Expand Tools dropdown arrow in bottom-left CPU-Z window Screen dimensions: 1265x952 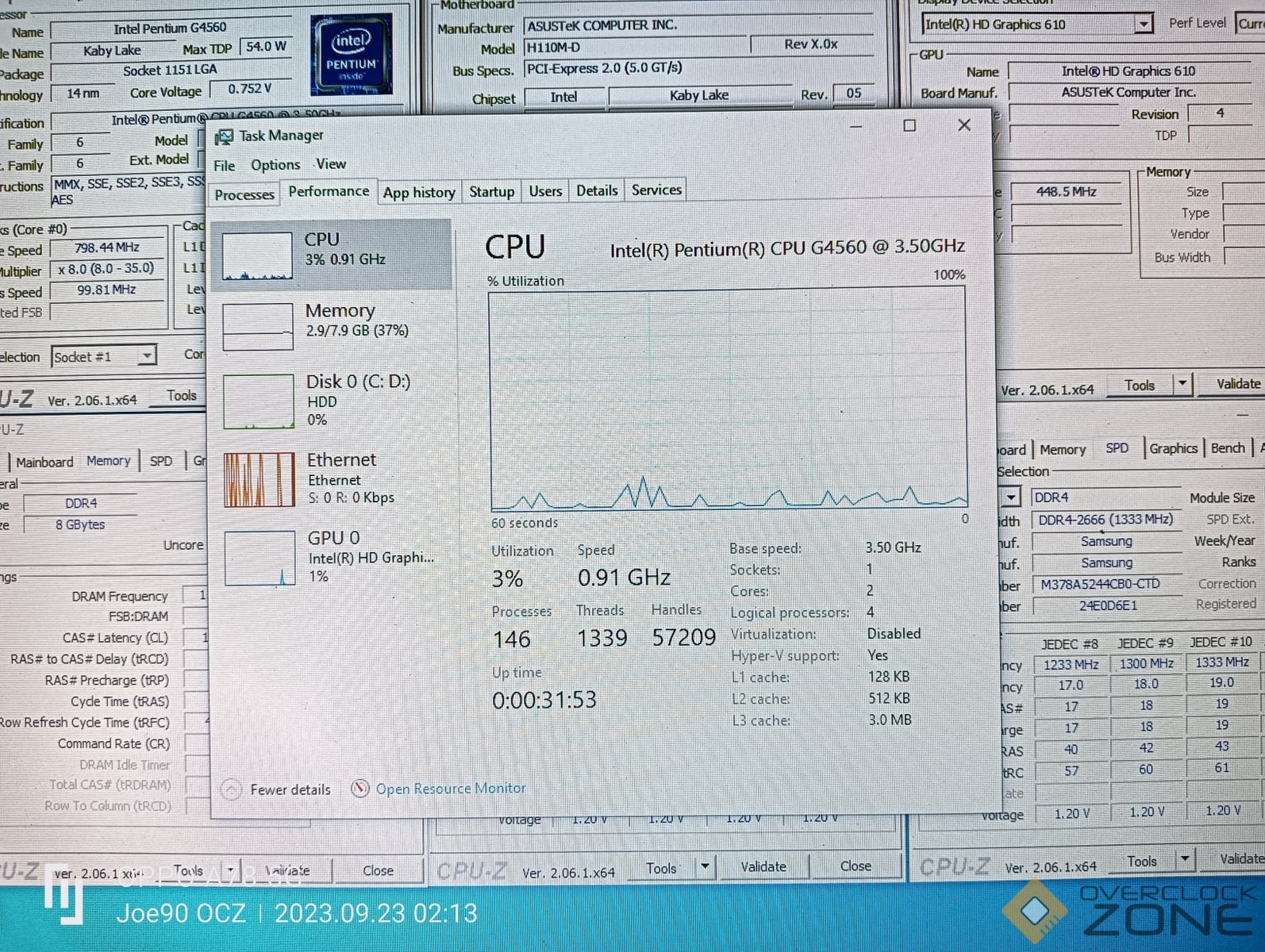(230, 870)
